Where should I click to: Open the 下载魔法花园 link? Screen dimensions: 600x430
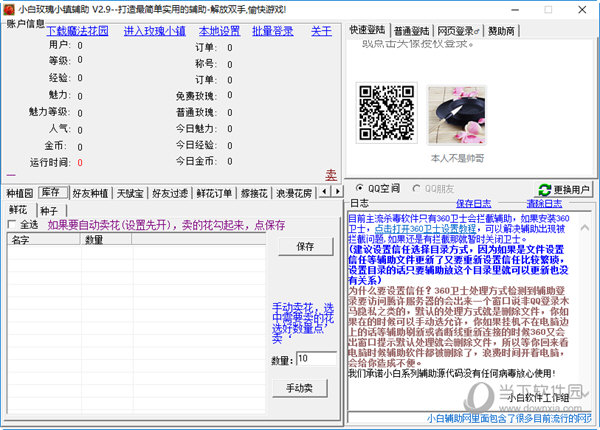click(77, 31)
